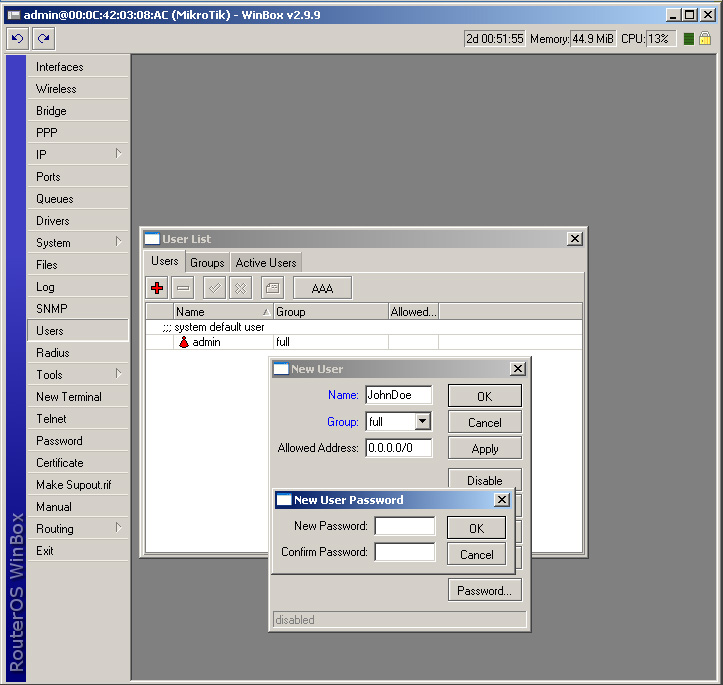This screenshot has height=685, width=723.
Task: Remove the selected user with the minus button
Action: tap(183, 288)
